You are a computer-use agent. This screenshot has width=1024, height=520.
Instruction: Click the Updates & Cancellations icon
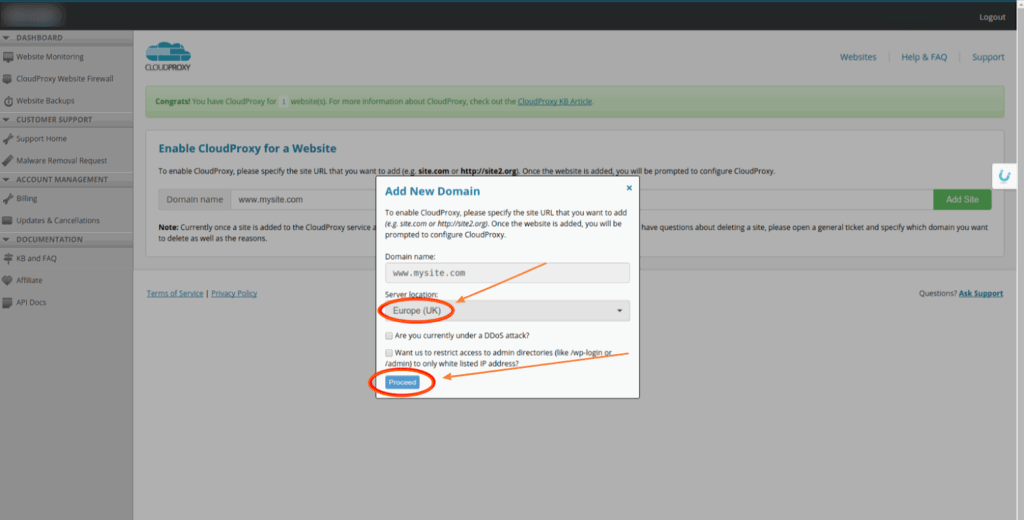pos(8,221)
